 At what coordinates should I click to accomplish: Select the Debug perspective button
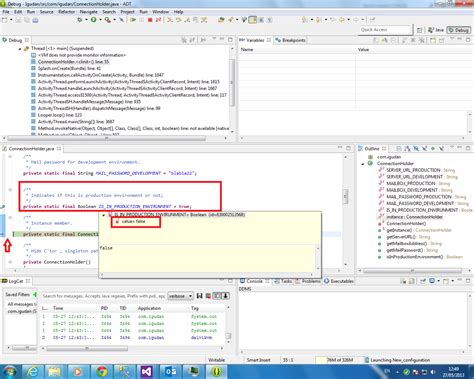[x=459, y=30]
